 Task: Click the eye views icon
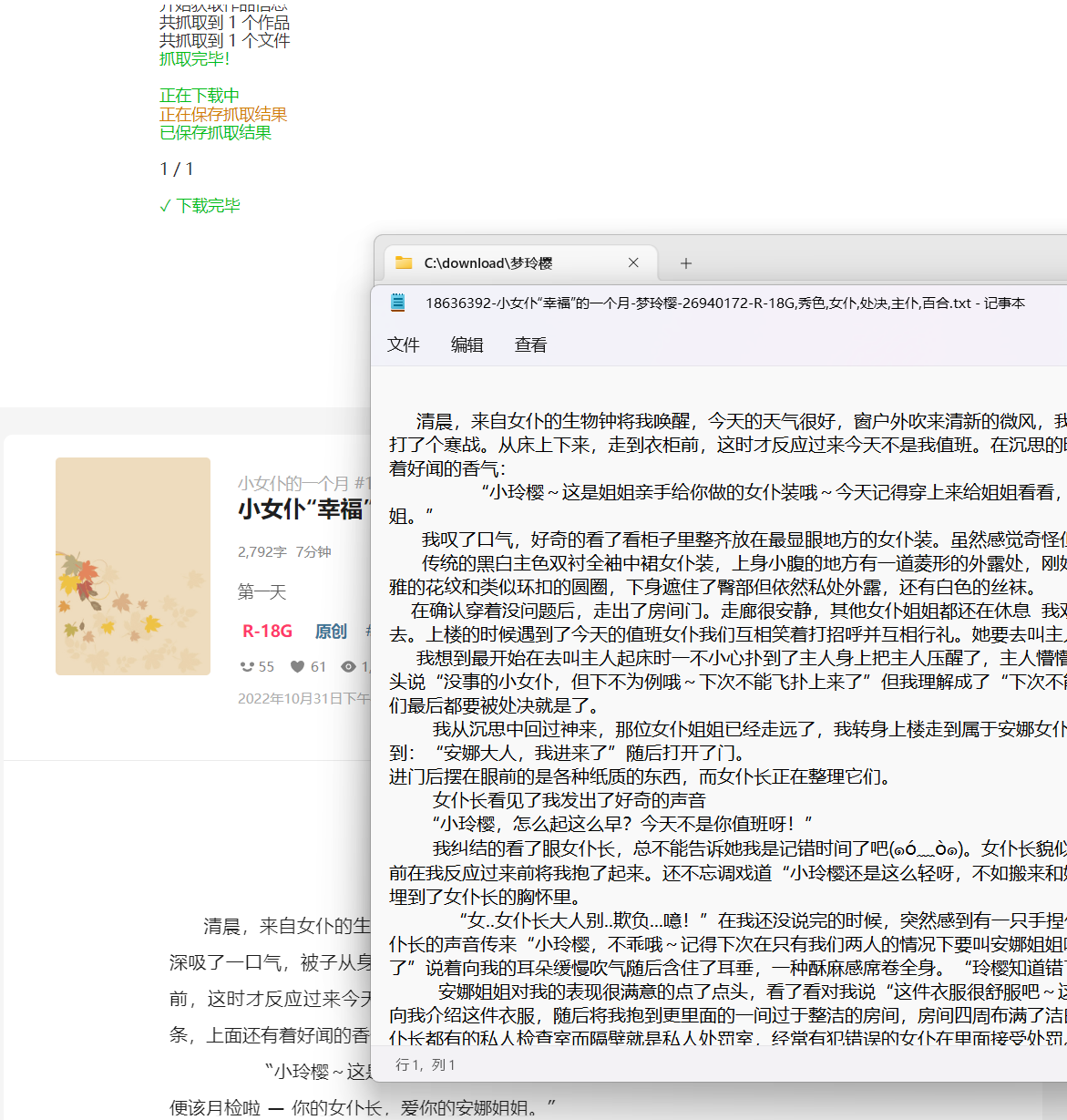(x=348, y=667)
